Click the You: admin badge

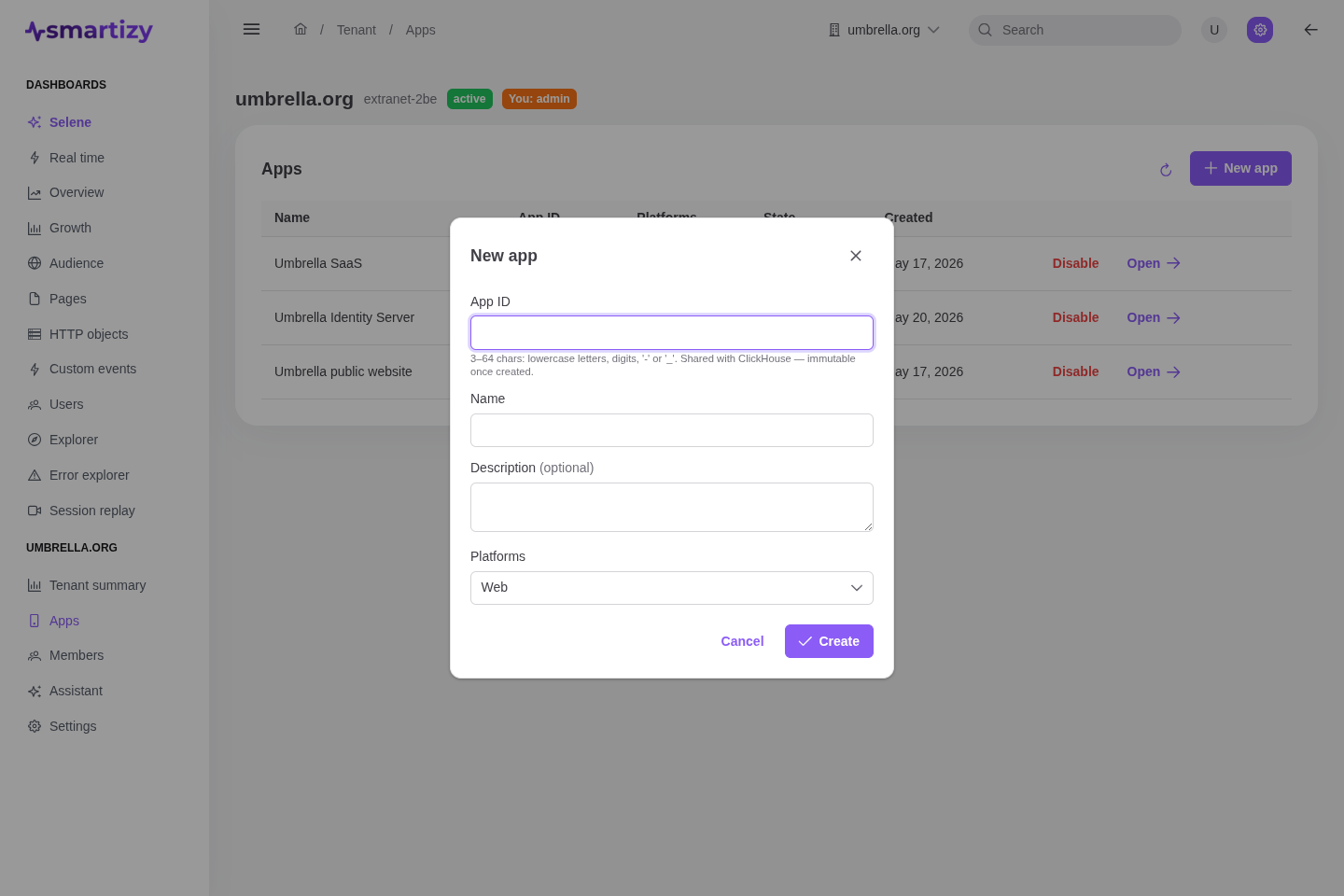click(539, 99)
